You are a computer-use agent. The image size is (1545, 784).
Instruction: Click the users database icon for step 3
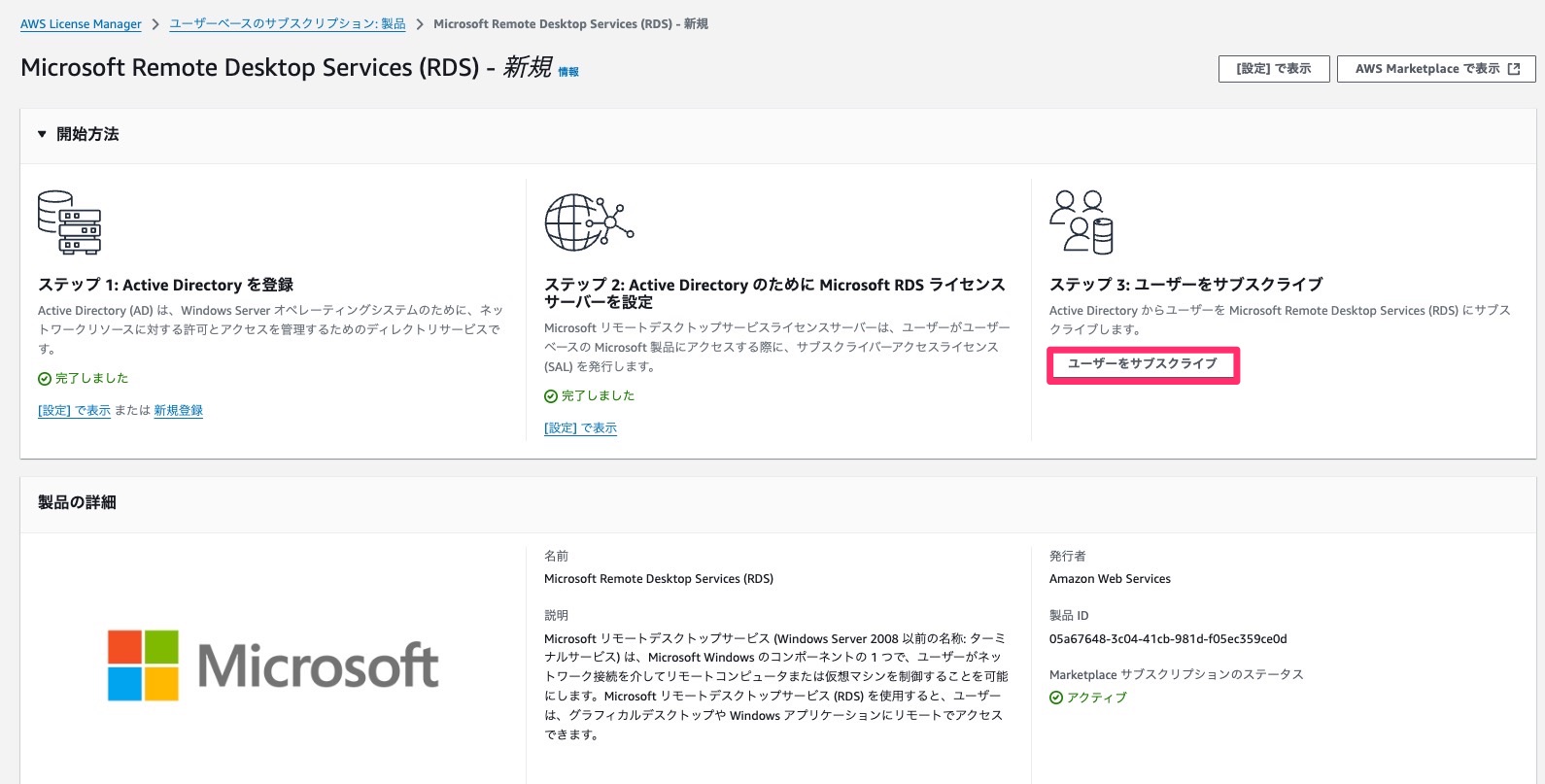pos(1081,222)
